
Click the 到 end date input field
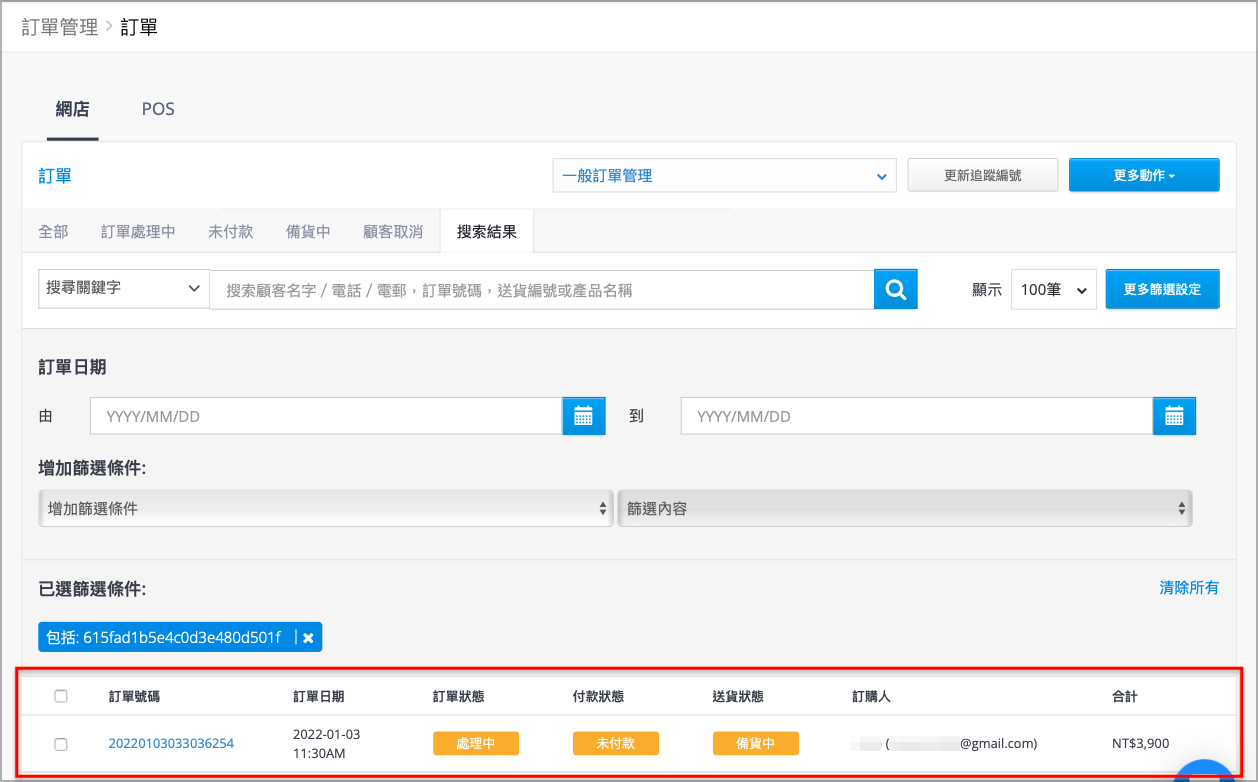click(x=917, y=416)
